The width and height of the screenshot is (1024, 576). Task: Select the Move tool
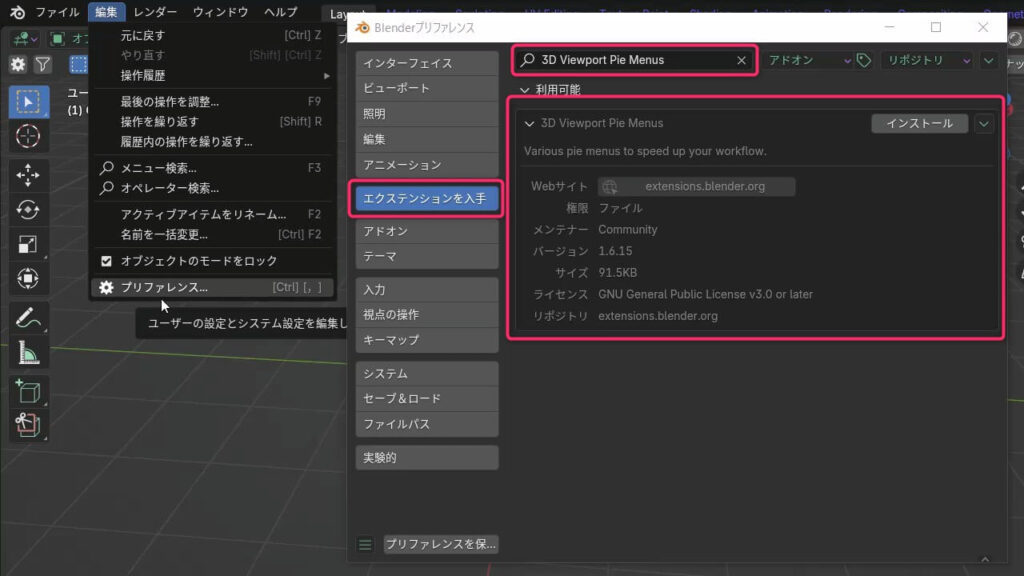(28, 175)
